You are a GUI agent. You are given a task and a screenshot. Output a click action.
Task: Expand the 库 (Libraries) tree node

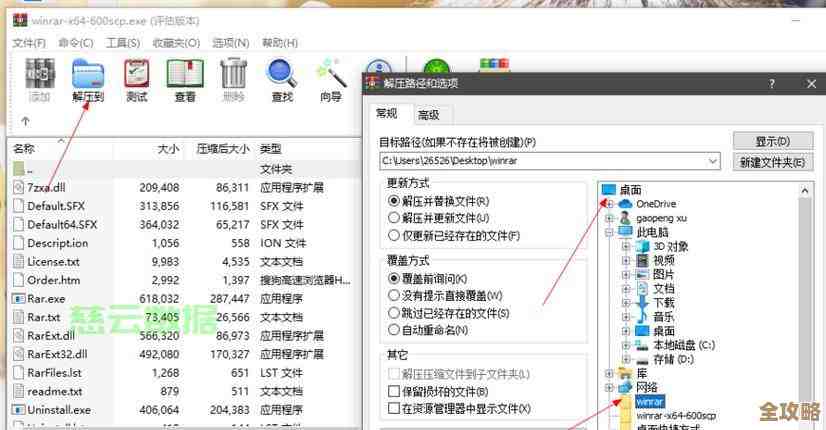pos(609,374)
